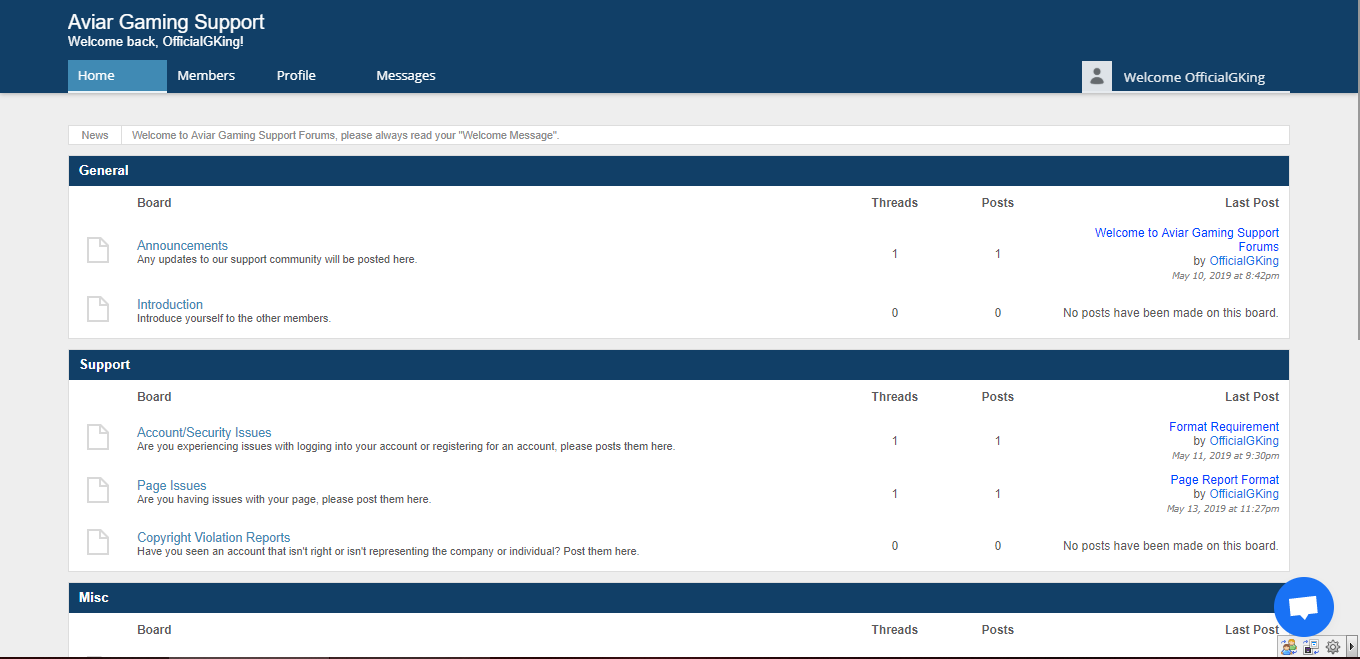1360x659 pixels.
Task: Expand the bottom toolbar arrow
Action: (x=1352, y=647)
